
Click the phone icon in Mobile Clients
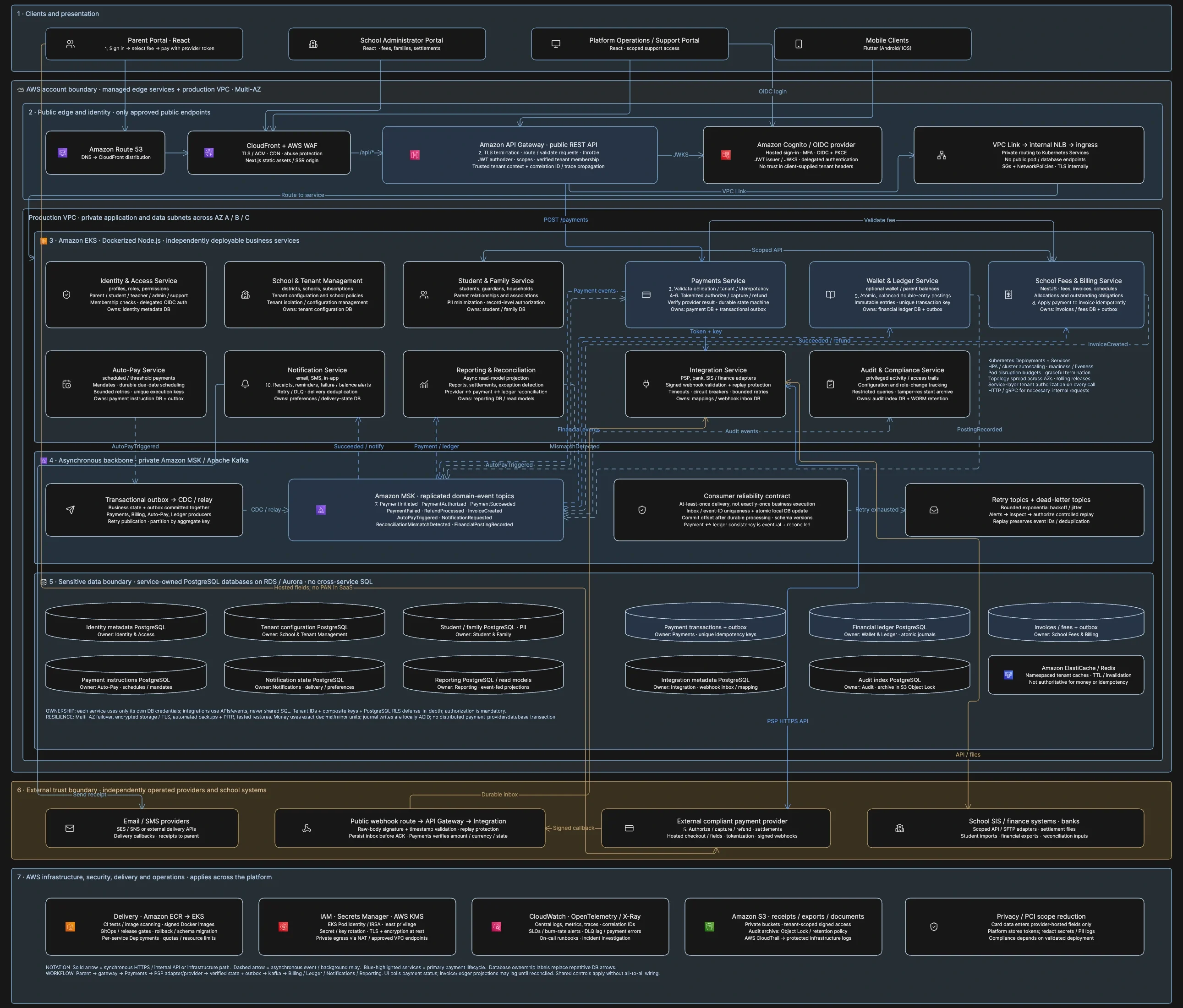tap(798, 44)
